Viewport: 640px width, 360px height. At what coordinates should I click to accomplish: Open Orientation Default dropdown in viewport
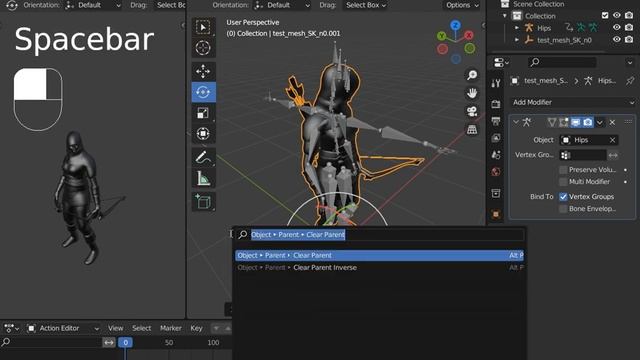[x=282, y=5]
